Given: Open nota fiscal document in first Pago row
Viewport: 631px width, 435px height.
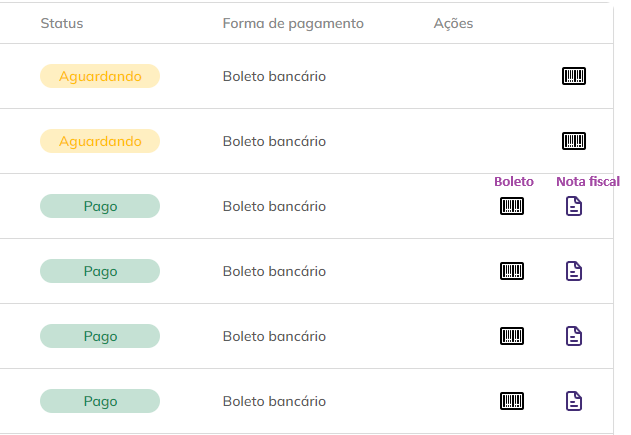Looking at the screenshot, I should point(574,206).
